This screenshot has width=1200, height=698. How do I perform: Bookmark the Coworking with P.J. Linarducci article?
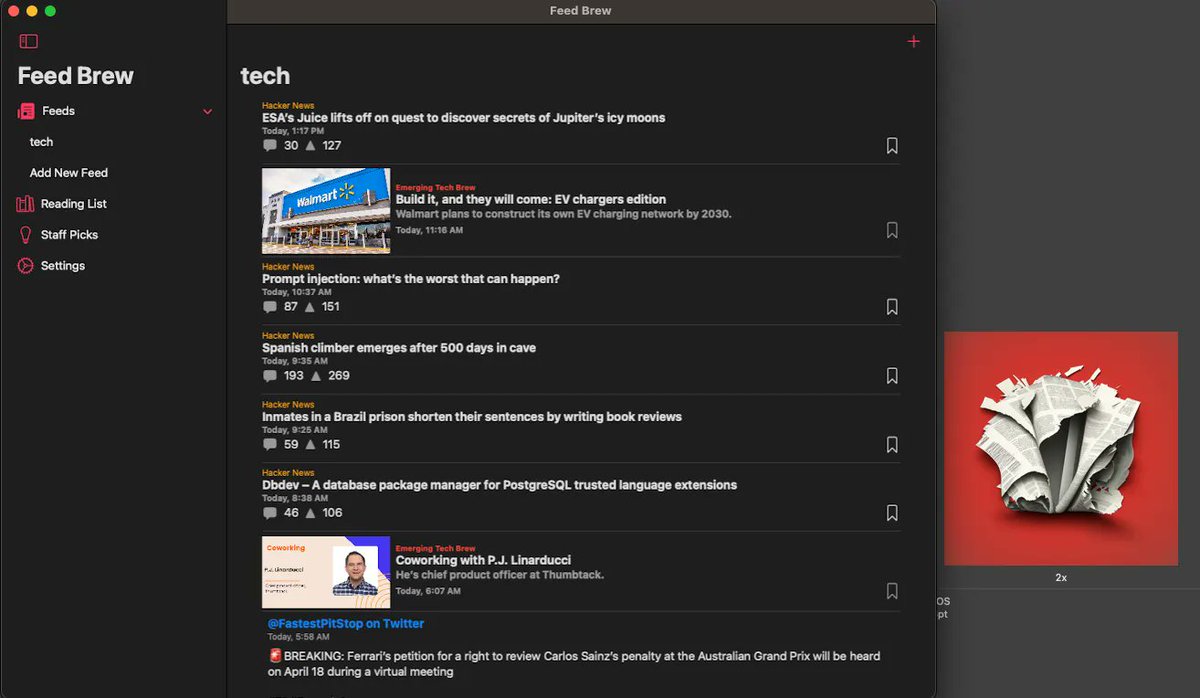[892, 591]
